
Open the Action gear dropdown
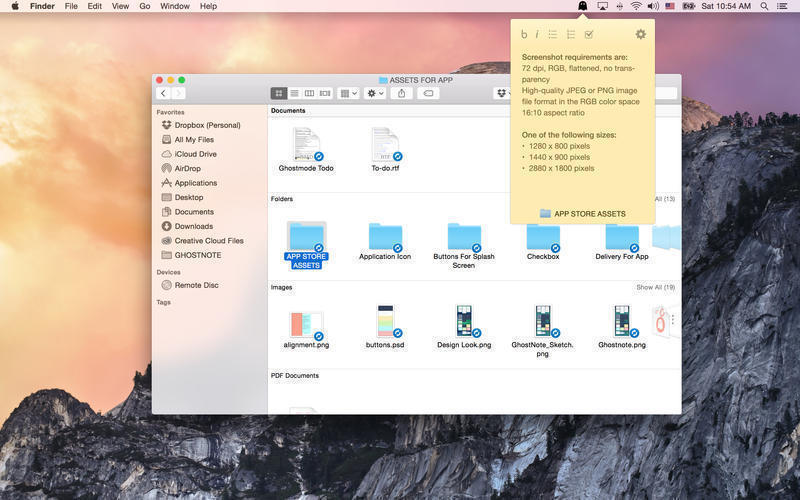(375, 93)
